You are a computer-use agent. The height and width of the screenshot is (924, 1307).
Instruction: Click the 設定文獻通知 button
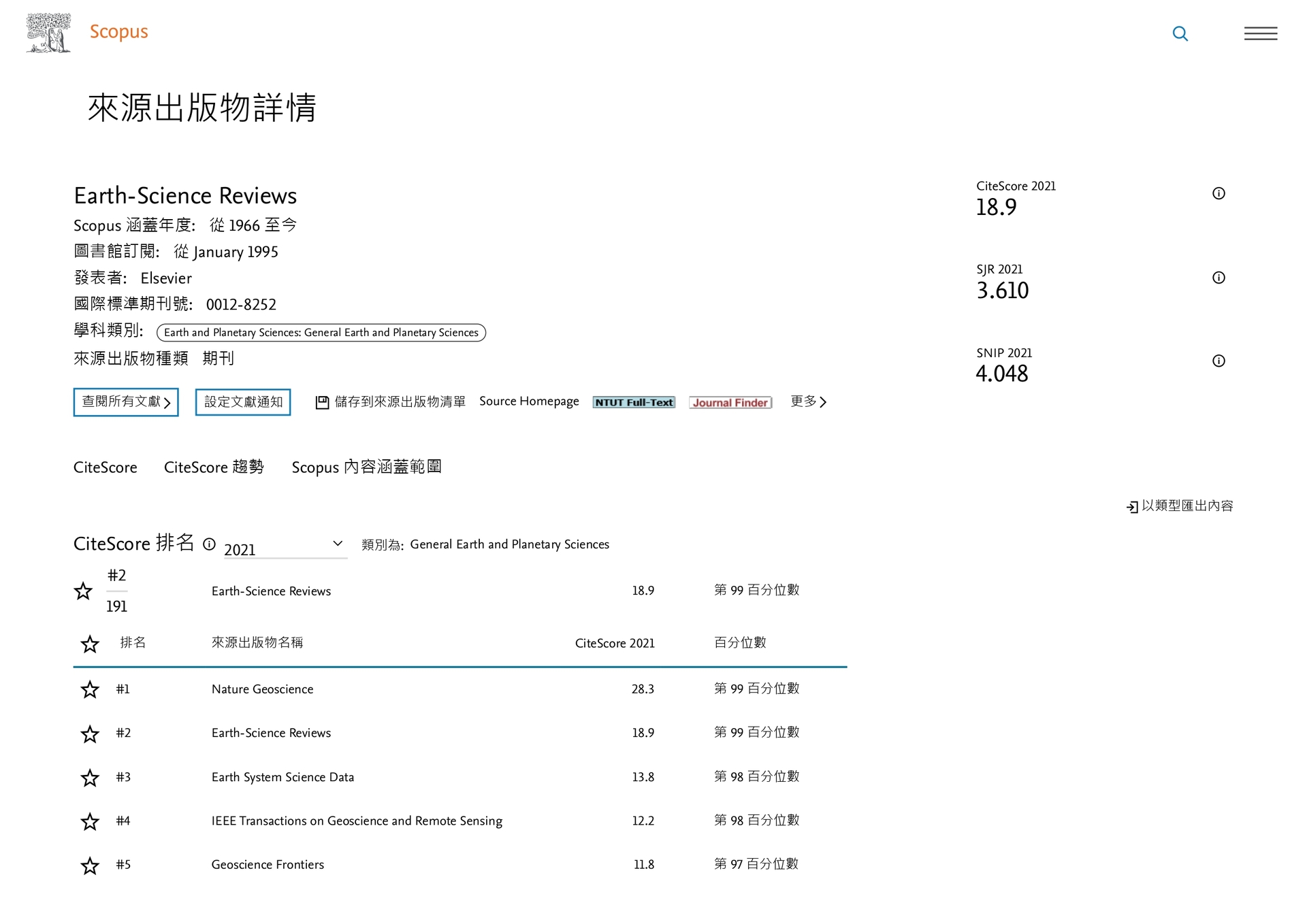[x=243, y=402]
